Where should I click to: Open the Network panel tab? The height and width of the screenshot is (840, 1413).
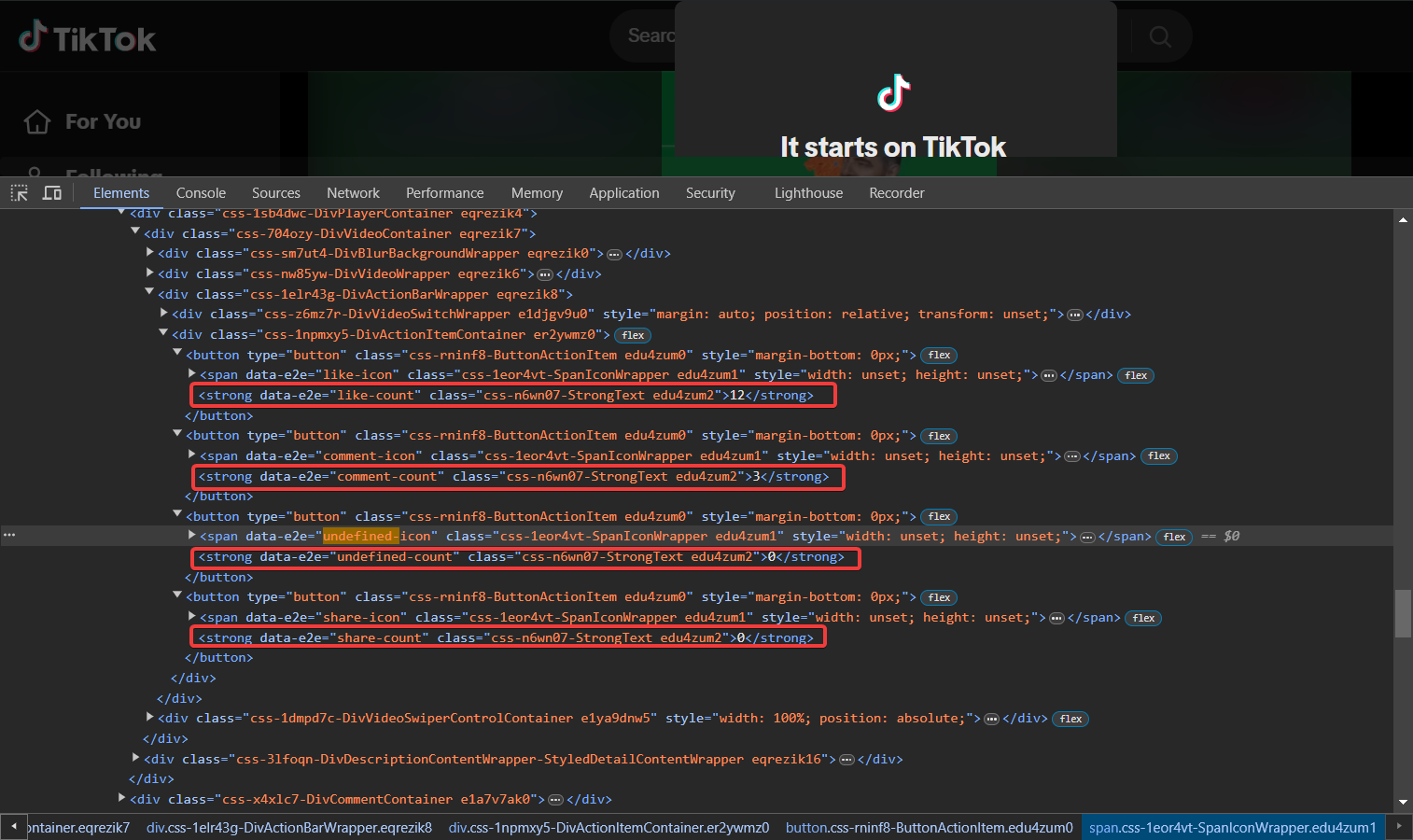tap(353, 192)
